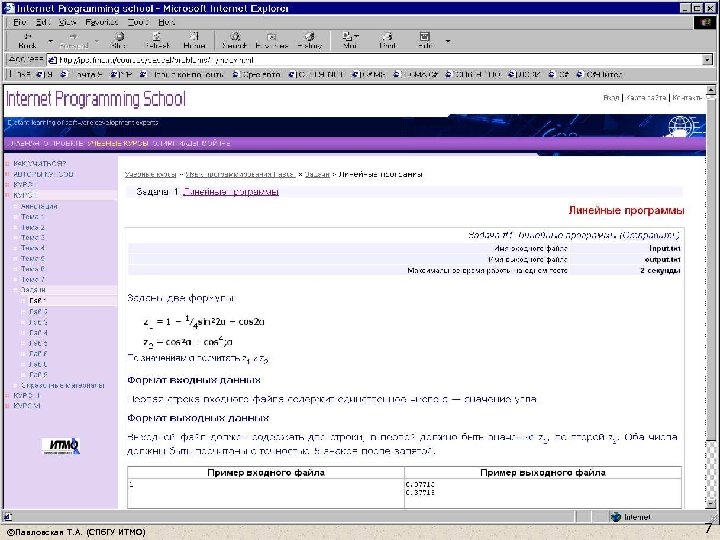Click the Задачи breadcrumb link
The width and height of the screenshot is (720, 540).
(317, 174)
